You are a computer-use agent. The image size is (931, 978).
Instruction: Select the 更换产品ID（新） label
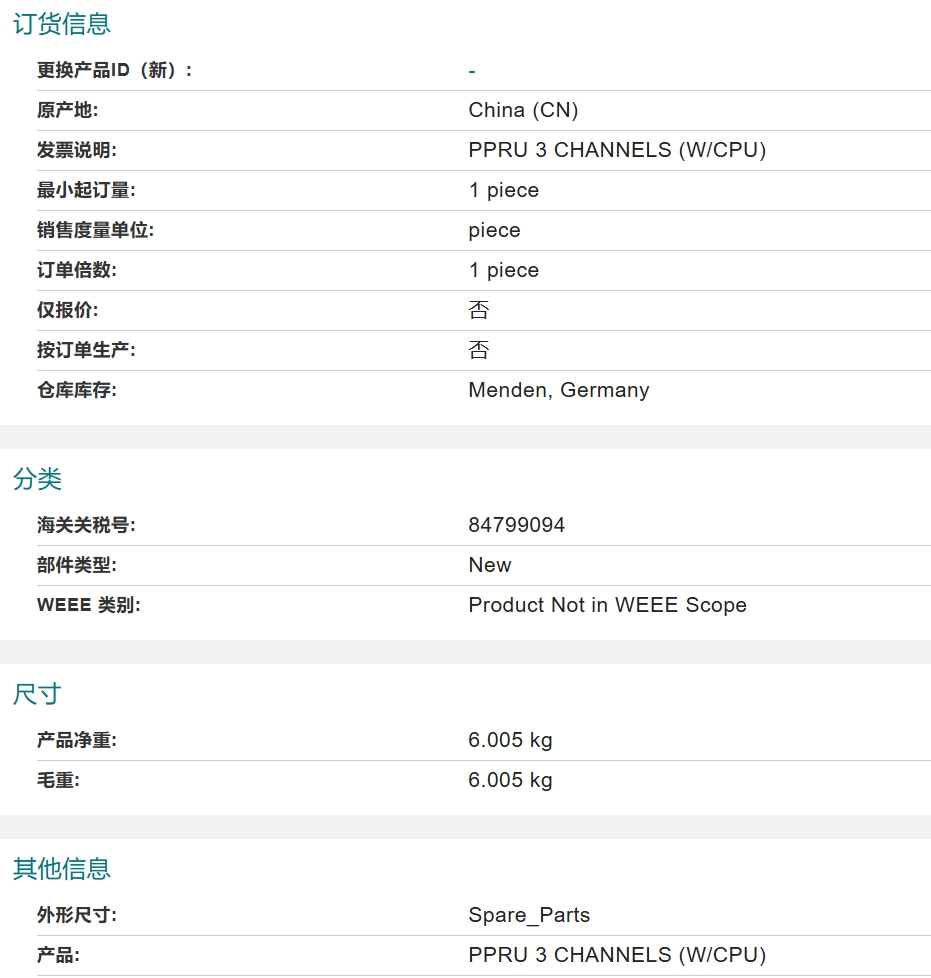pos(115,70)
